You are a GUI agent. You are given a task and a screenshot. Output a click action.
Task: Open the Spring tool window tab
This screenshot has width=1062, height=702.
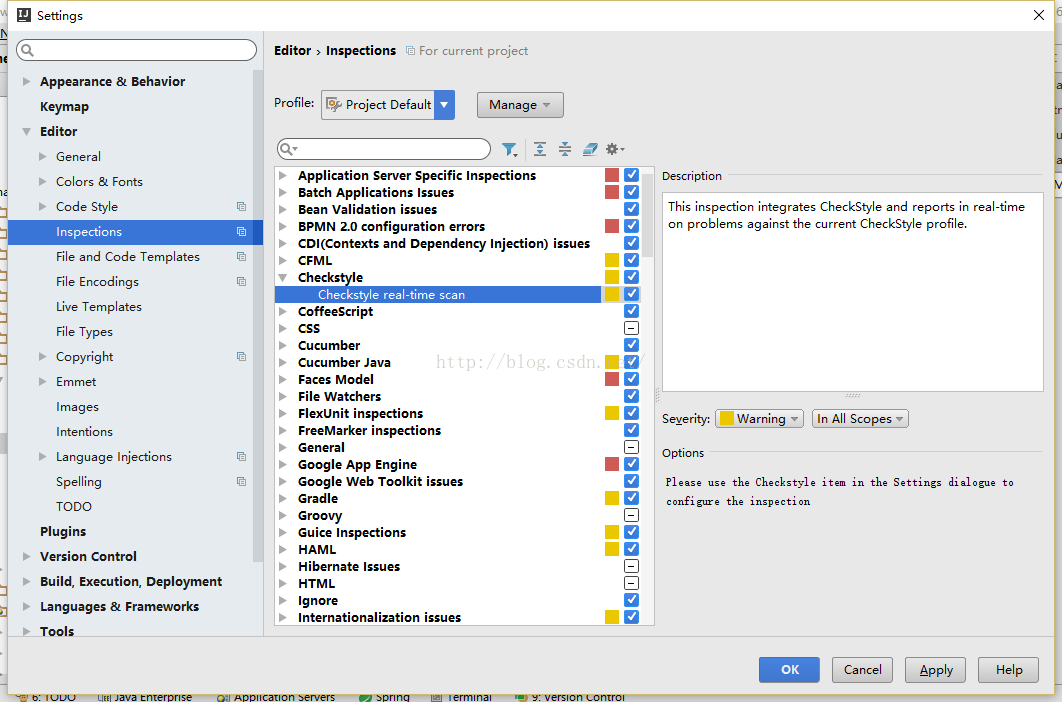[x=384, y=696]
